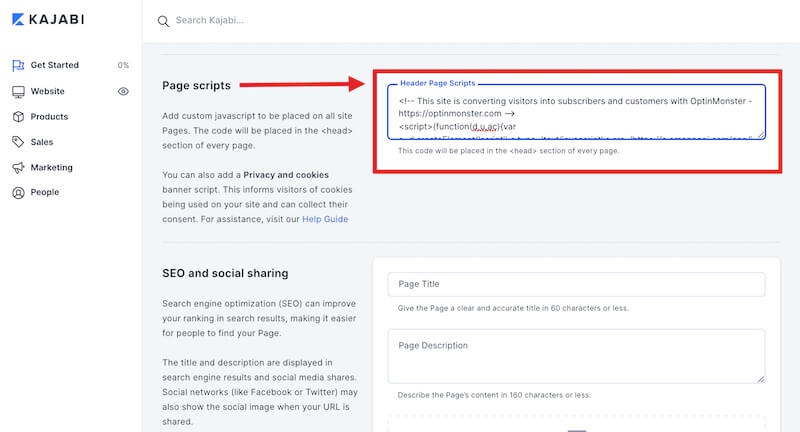Focus the Search Kajabi field
Viewport: 800px width, 432px height.
pos(210,20)
